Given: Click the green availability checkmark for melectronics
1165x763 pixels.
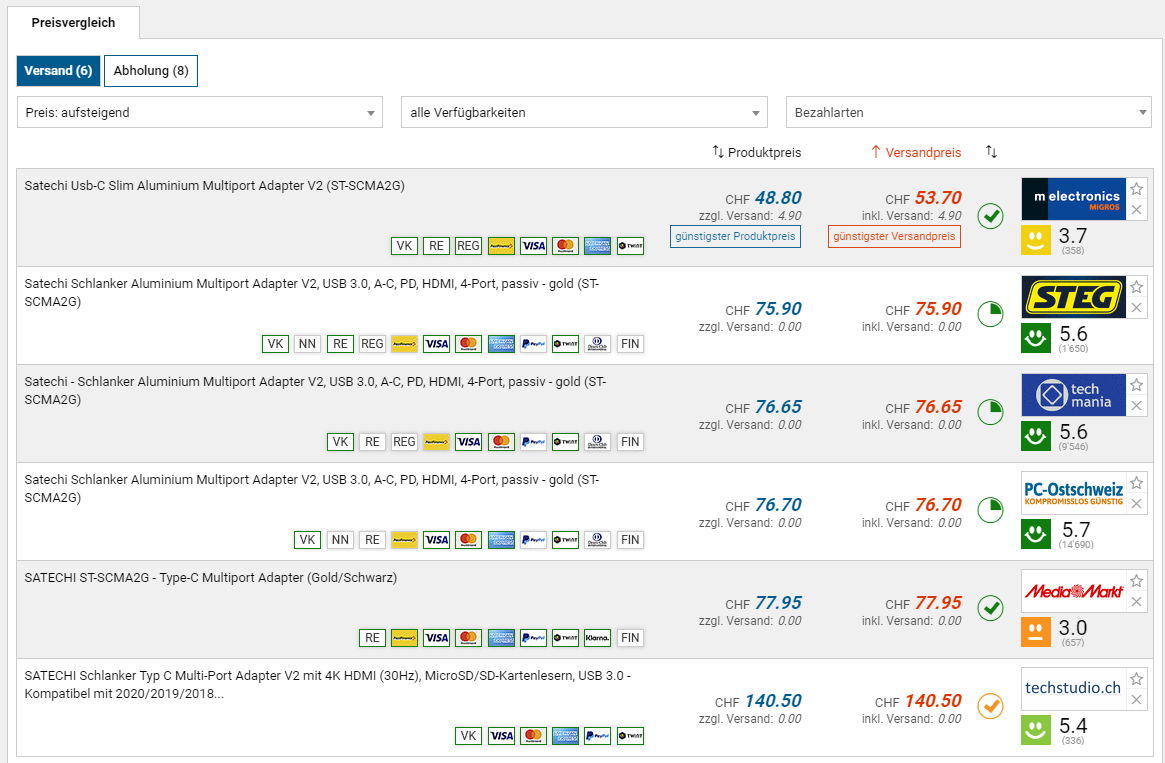Looking at the screenshot, I should pyautogui.click(x=990, y=216).
